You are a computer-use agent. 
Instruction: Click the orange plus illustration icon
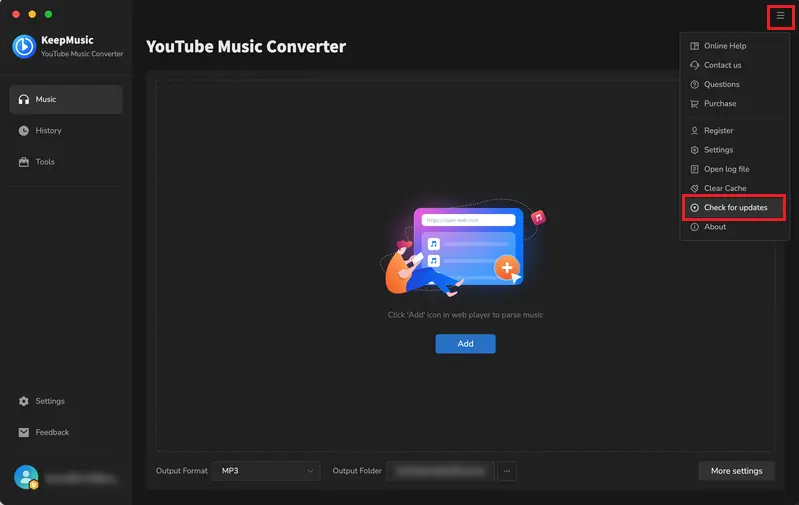[507, 268]
